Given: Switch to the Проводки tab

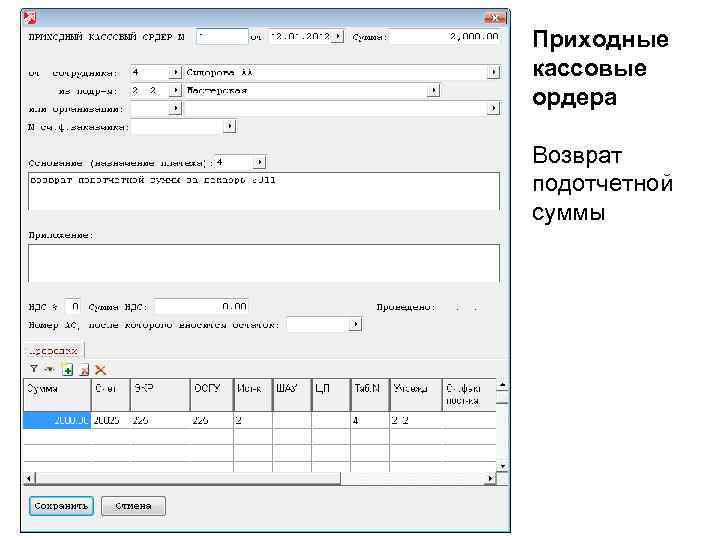Looking at the screenshot, I should pyautogui.click(x=53, y=351).
